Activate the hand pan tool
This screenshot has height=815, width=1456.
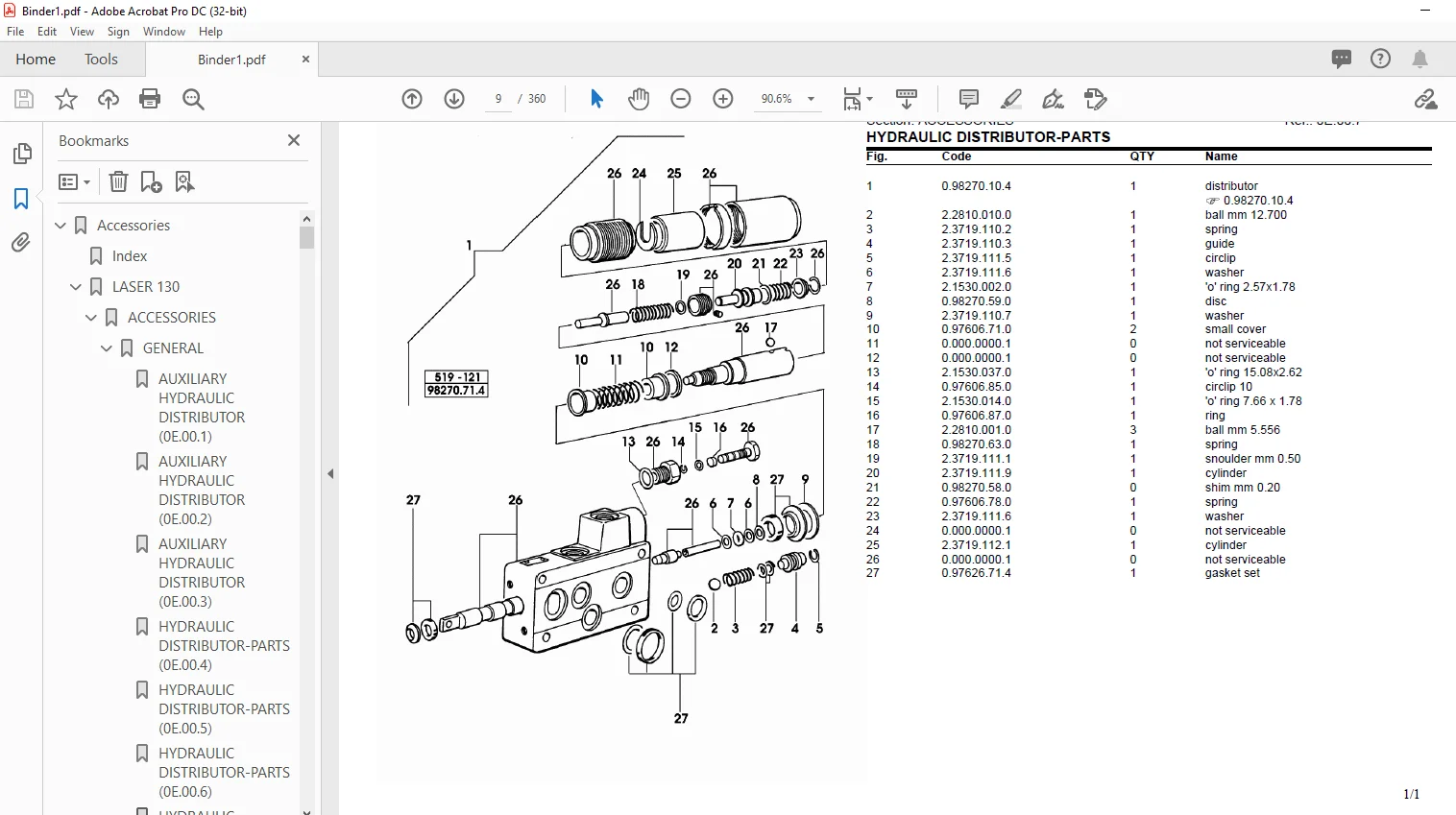(x=639, y=99)
